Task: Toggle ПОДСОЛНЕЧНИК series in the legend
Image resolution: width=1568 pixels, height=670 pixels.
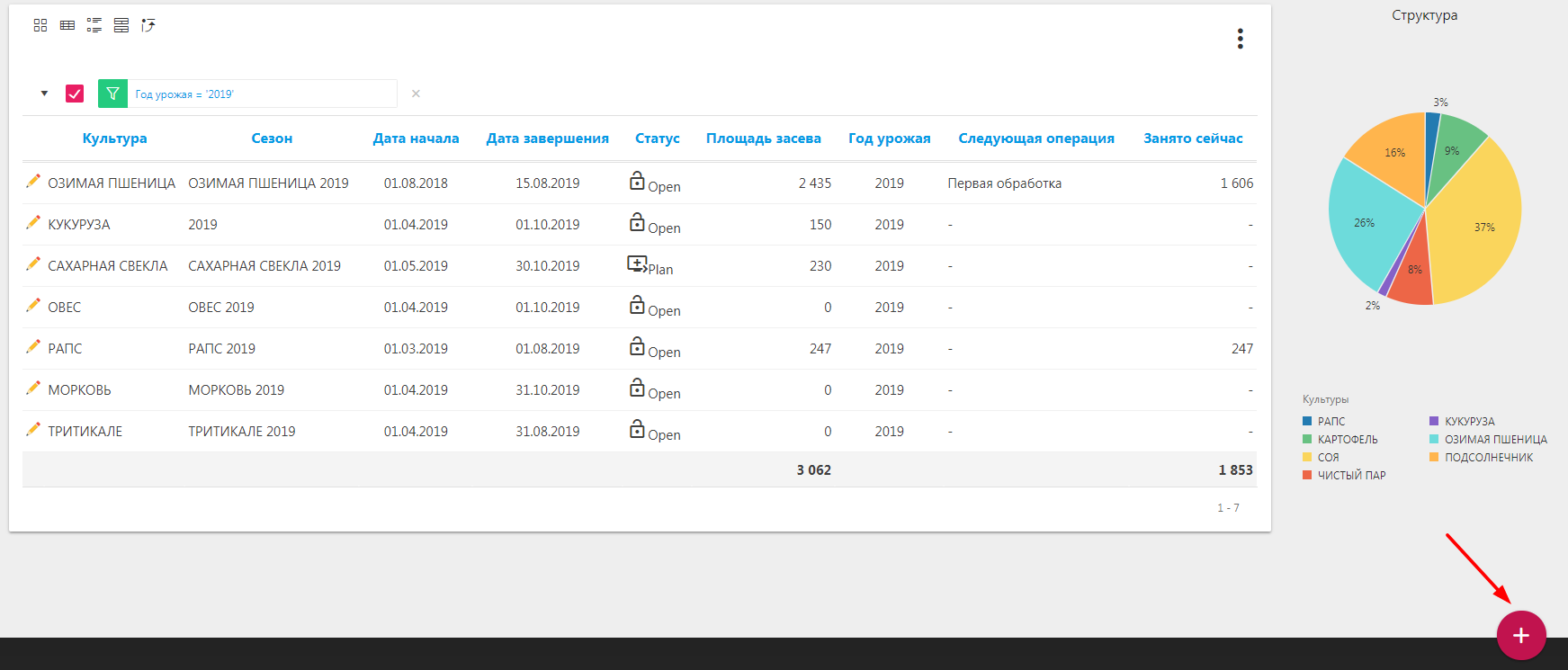Action: coord(1488,458)
